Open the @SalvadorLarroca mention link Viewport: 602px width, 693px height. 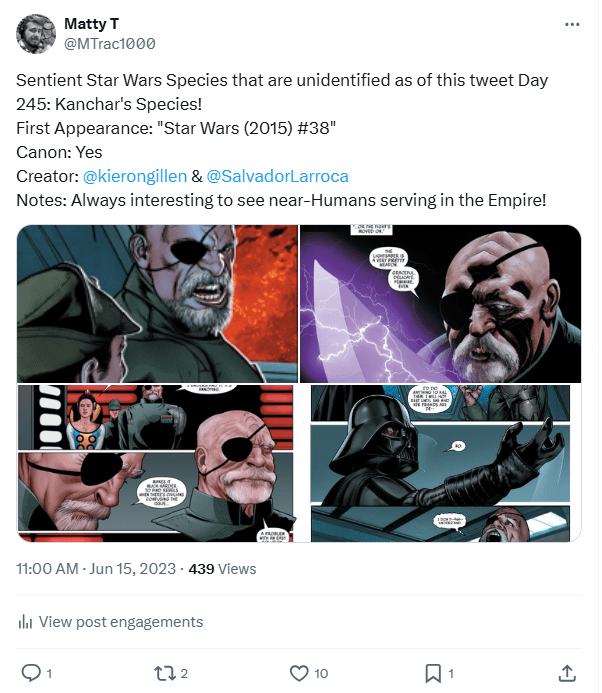(x=277, y=176)
